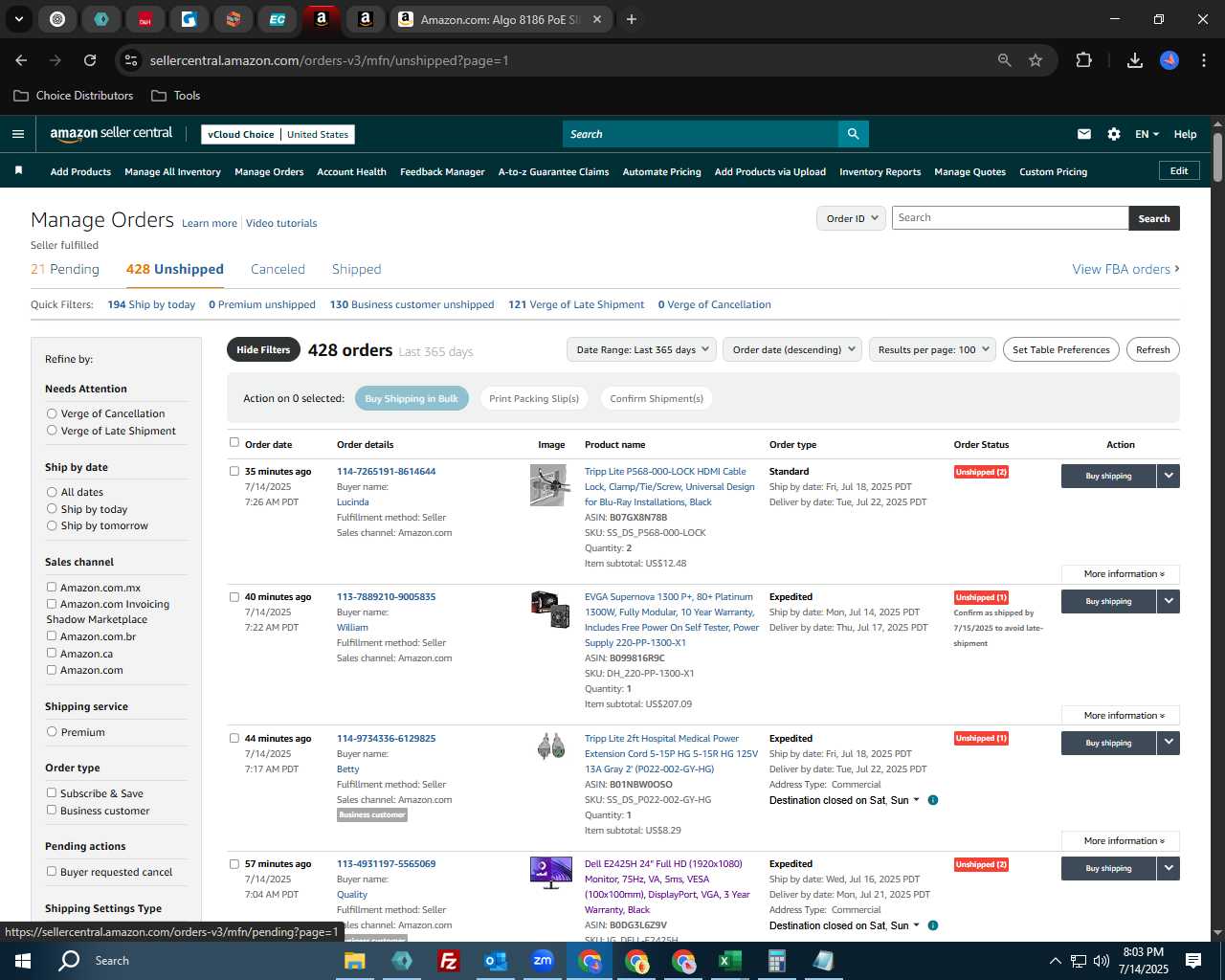Open Outlook from the taskbar
The width and height of the screenshot is (1225, 980).
[x=495, y=961]
